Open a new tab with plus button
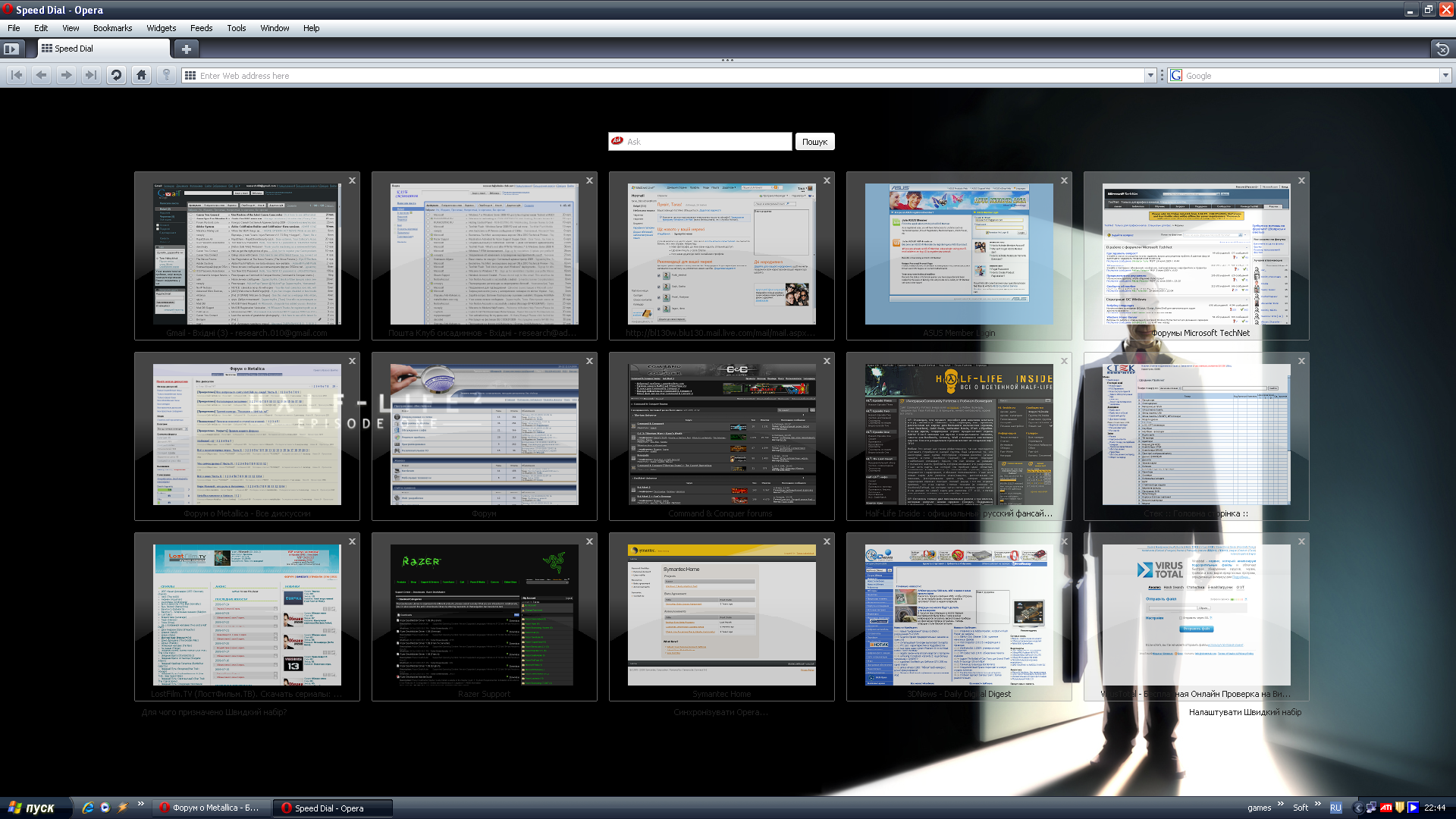Screen dimensions: 1456x819 click(x=186, y=49)
